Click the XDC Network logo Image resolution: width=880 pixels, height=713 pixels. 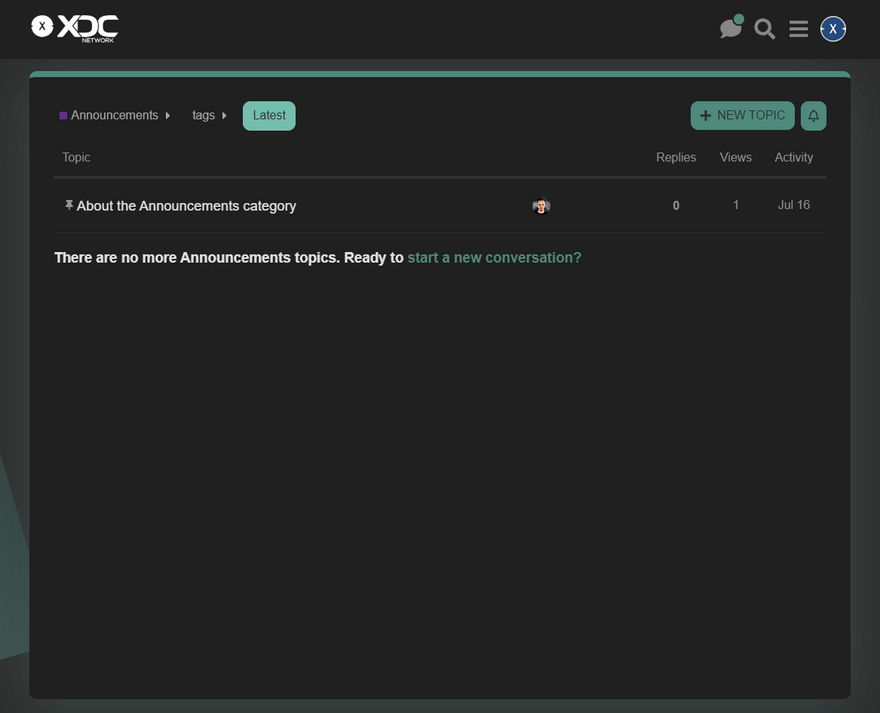tap(75, 28)
